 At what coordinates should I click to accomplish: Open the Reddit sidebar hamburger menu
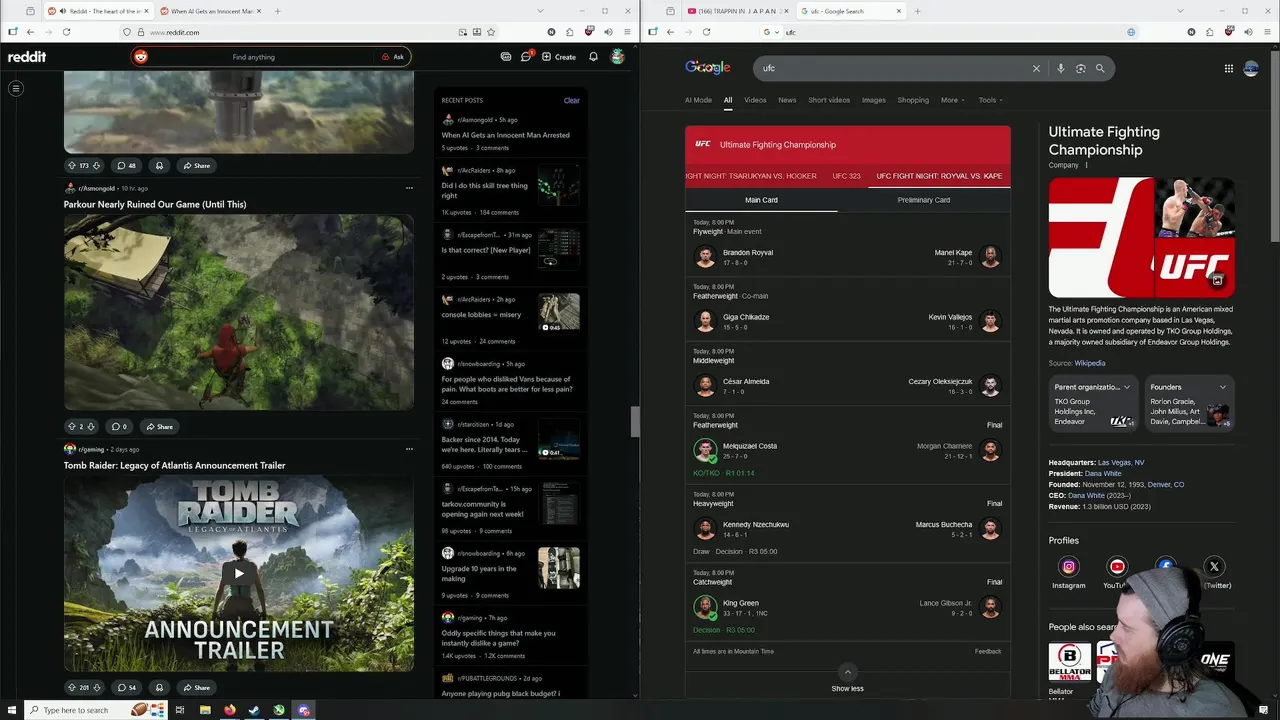(16, 89)
